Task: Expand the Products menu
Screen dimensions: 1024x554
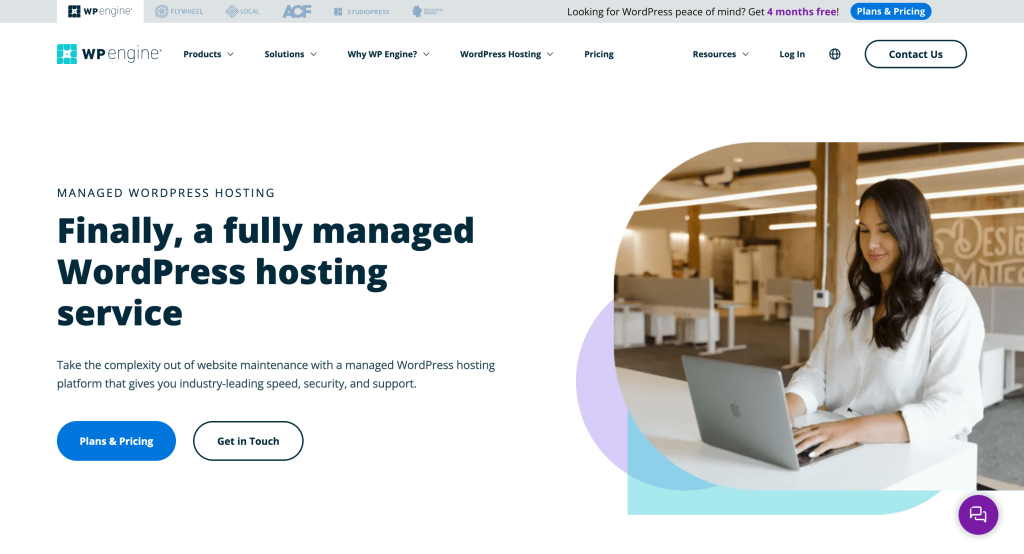Action: point(208,54)
